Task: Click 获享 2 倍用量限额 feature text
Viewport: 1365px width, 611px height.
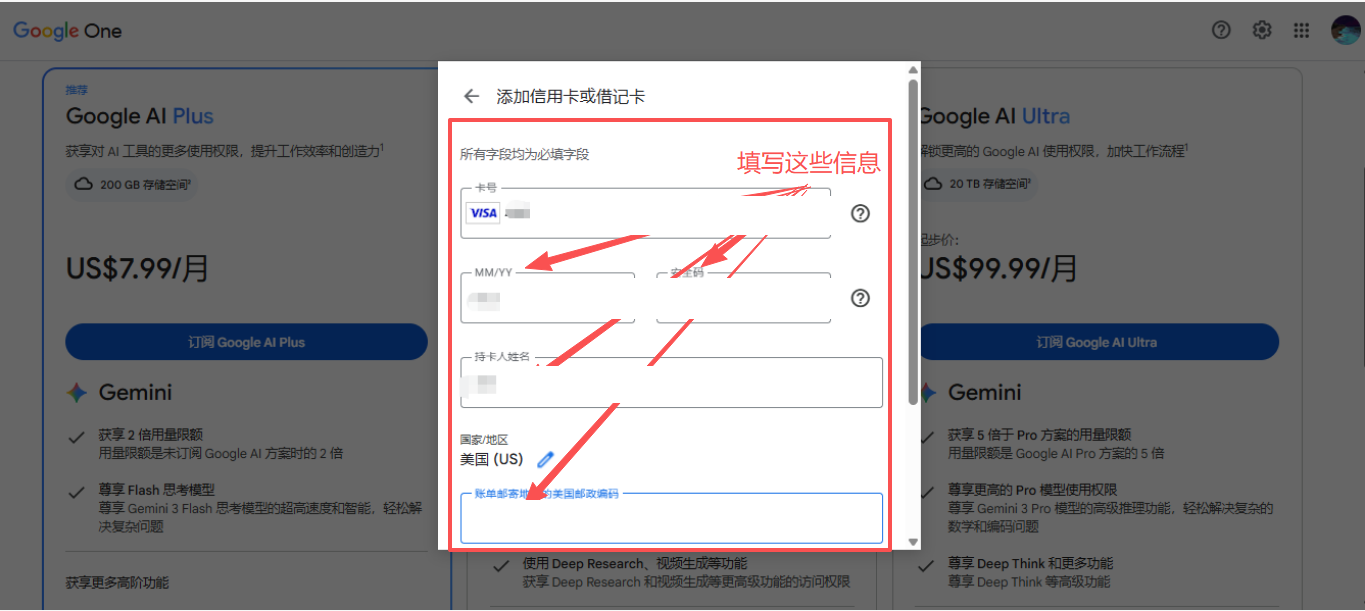Action: (151, 435)
